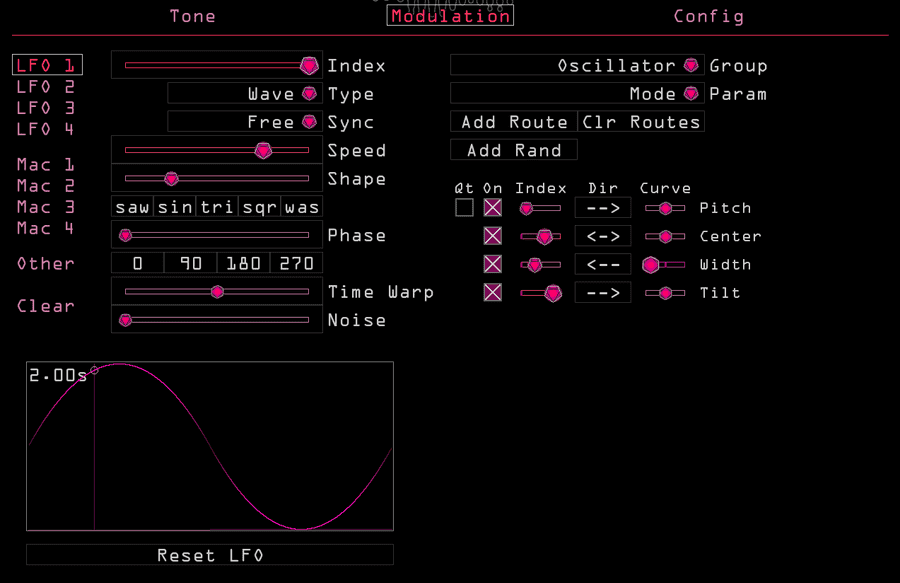Click Center route Index slider

click(x=540, y=236)
